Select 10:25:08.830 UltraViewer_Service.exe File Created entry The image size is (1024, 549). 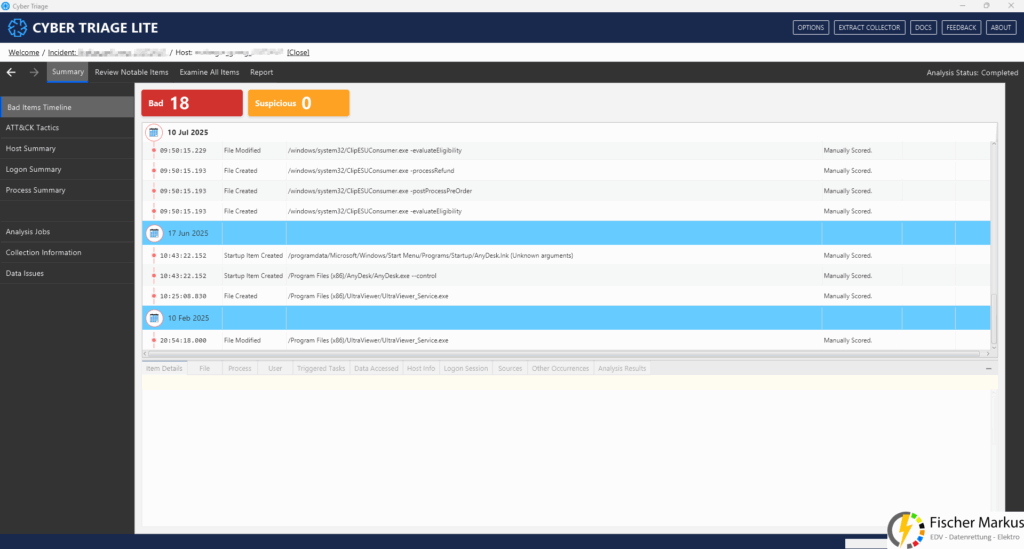(566, 296)
